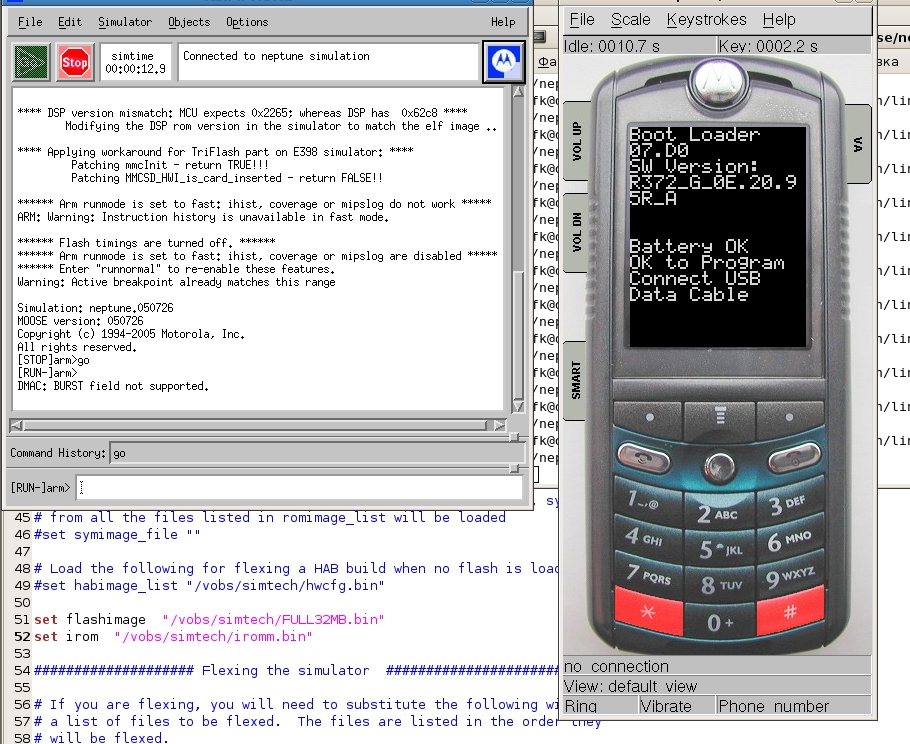This screenshot has width=910, height=744.
Task: Tap keypad key 8 TUV on phone
Action: point(720,585)
